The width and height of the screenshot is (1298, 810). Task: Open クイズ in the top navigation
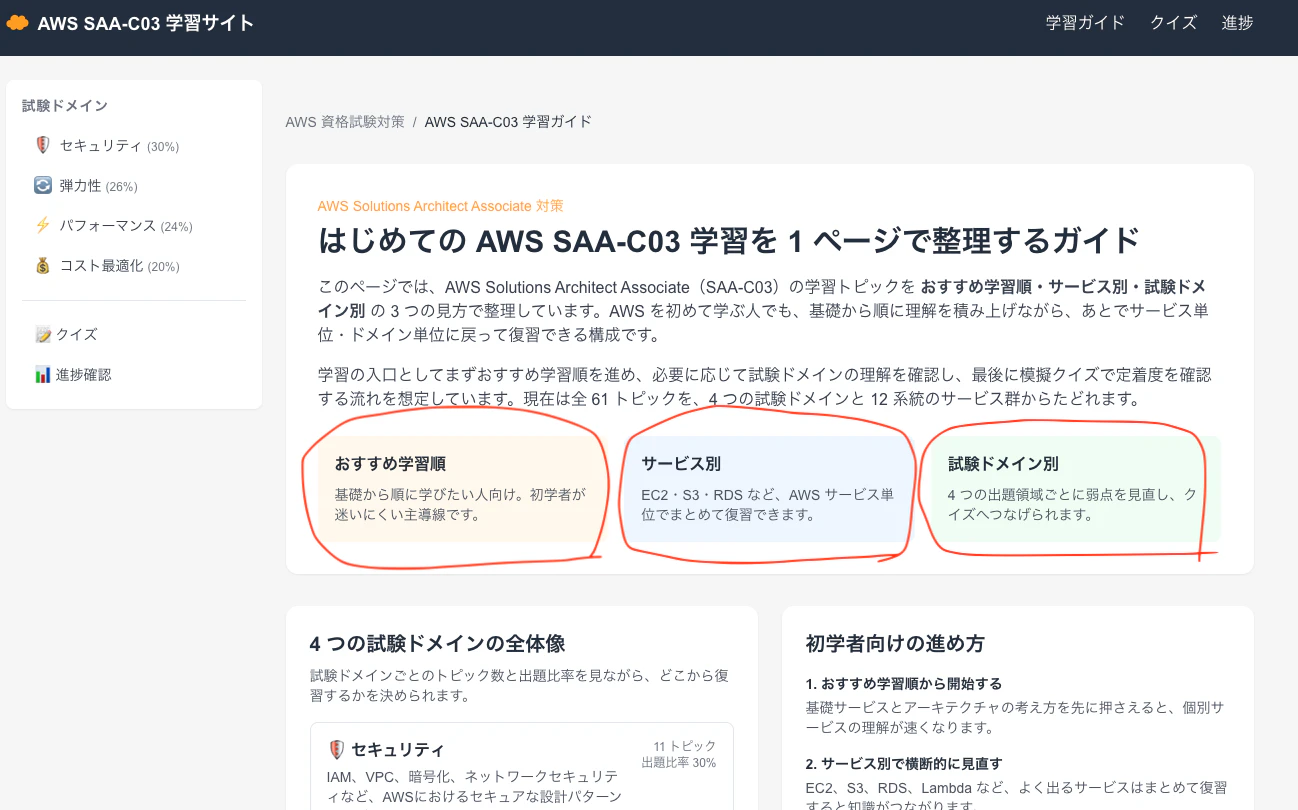(x=1173, y=22)
